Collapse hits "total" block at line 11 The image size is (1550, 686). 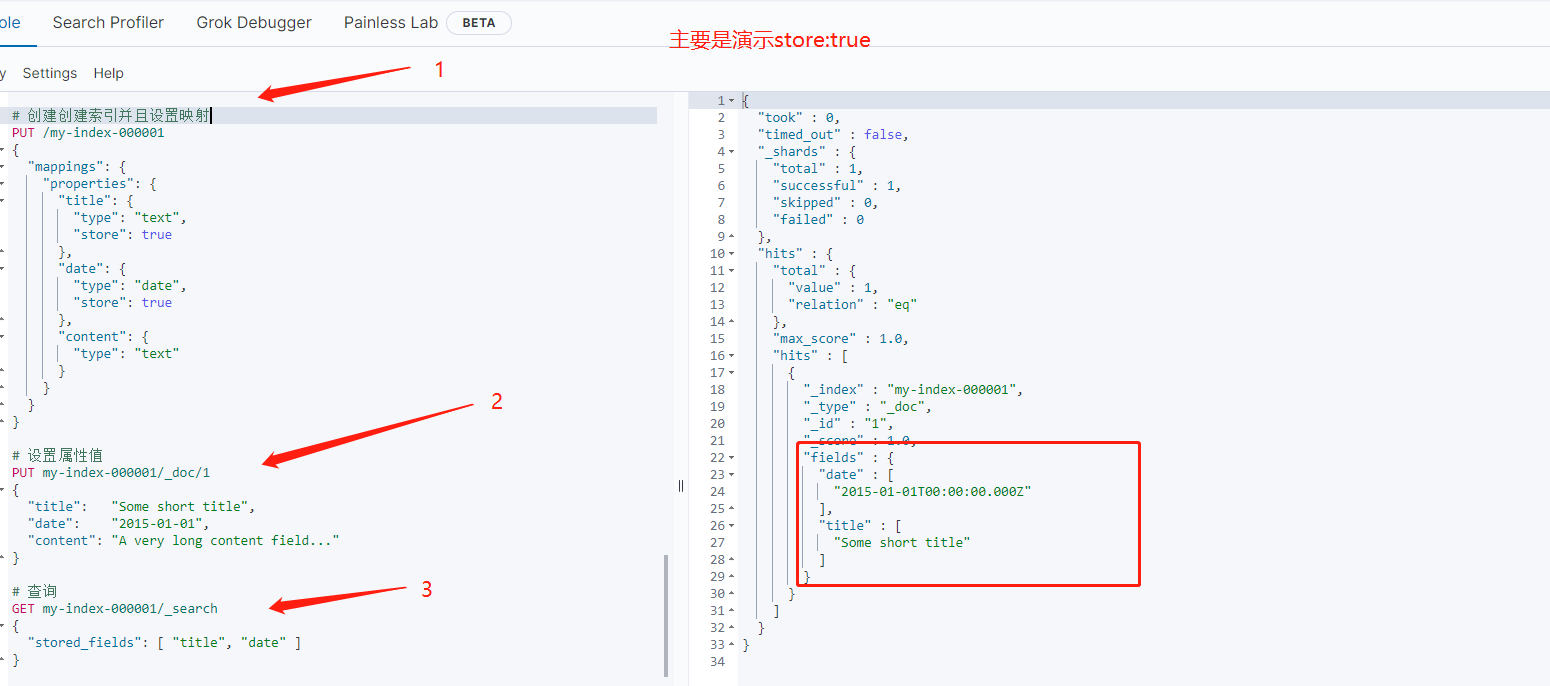pyautogui.click(x=731, y=271)
